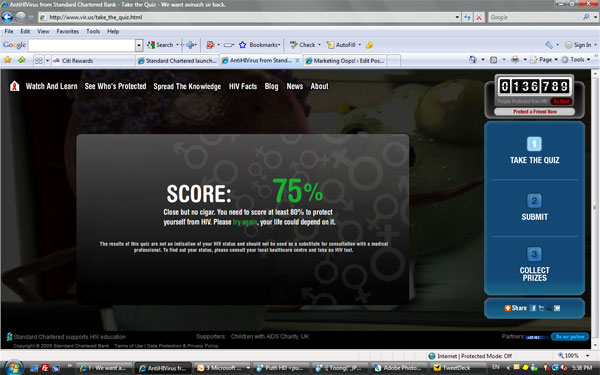600x375 pixels.
Task: Click the Google toolbar AutoFill button
Action: [x=341, y=45]
